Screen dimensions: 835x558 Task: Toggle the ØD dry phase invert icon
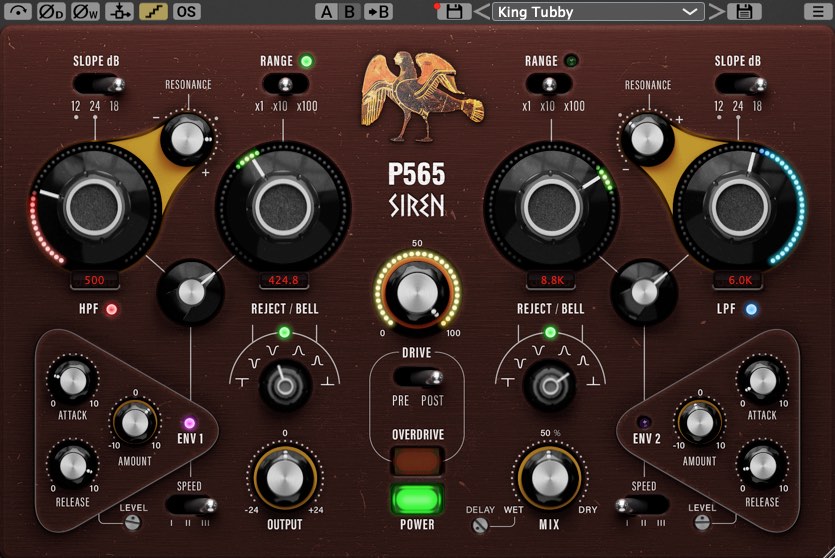point(51,11)
